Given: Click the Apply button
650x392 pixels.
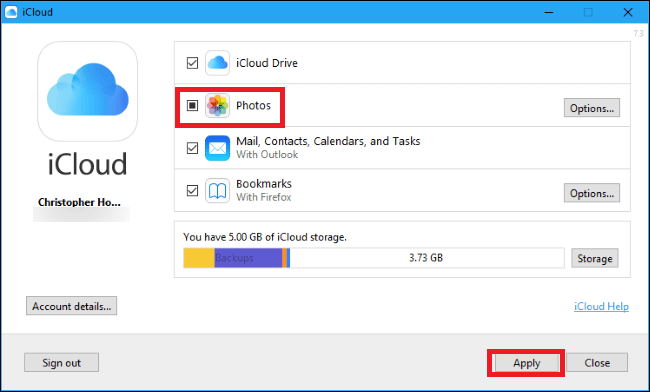Looking at the screenshot, I should point(526,363).
